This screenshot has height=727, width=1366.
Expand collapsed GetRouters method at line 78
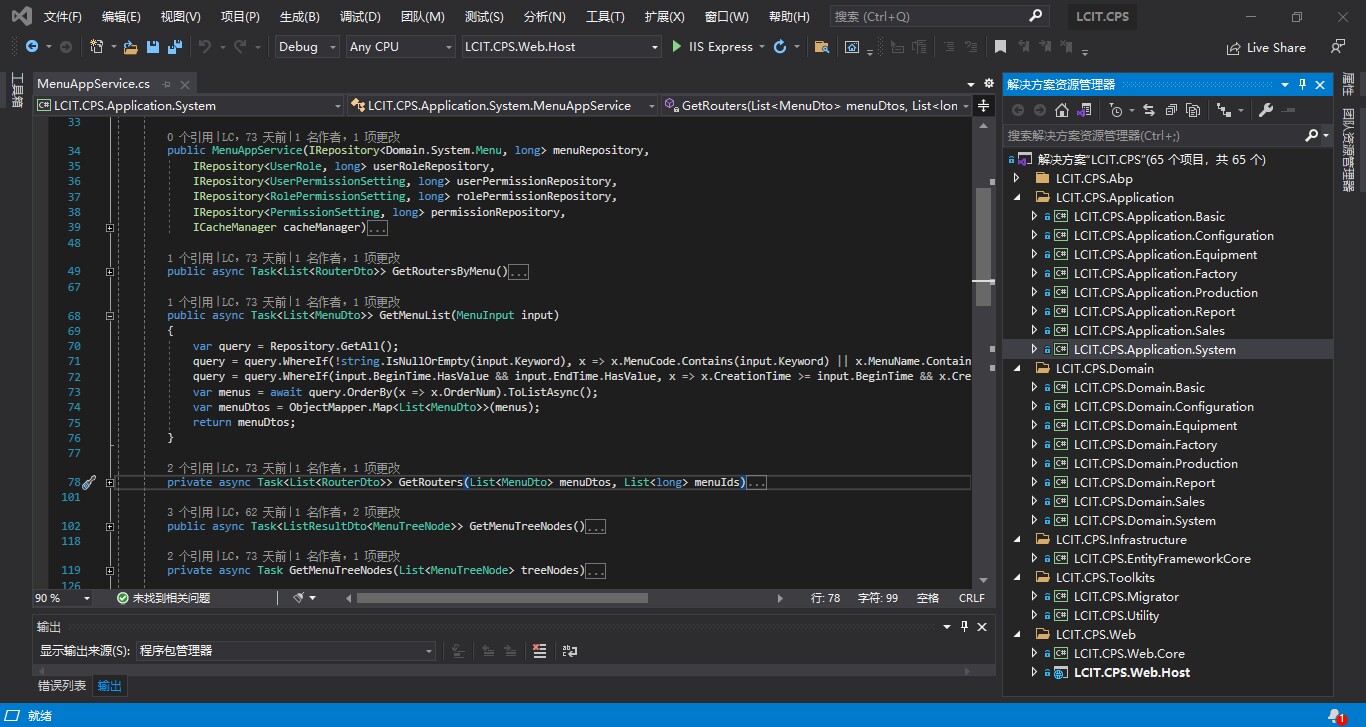pyautogui.click(x=110, y=483)
